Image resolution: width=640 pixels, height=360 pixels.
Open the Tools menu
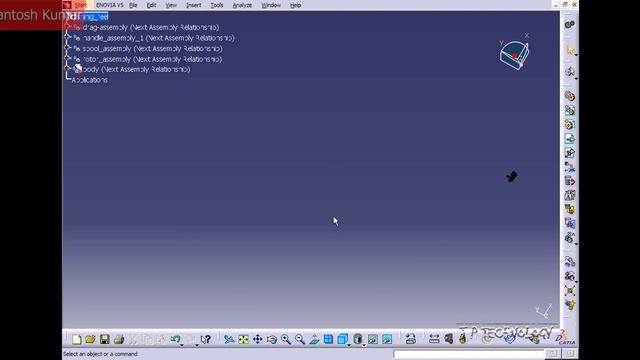(217, 5)
